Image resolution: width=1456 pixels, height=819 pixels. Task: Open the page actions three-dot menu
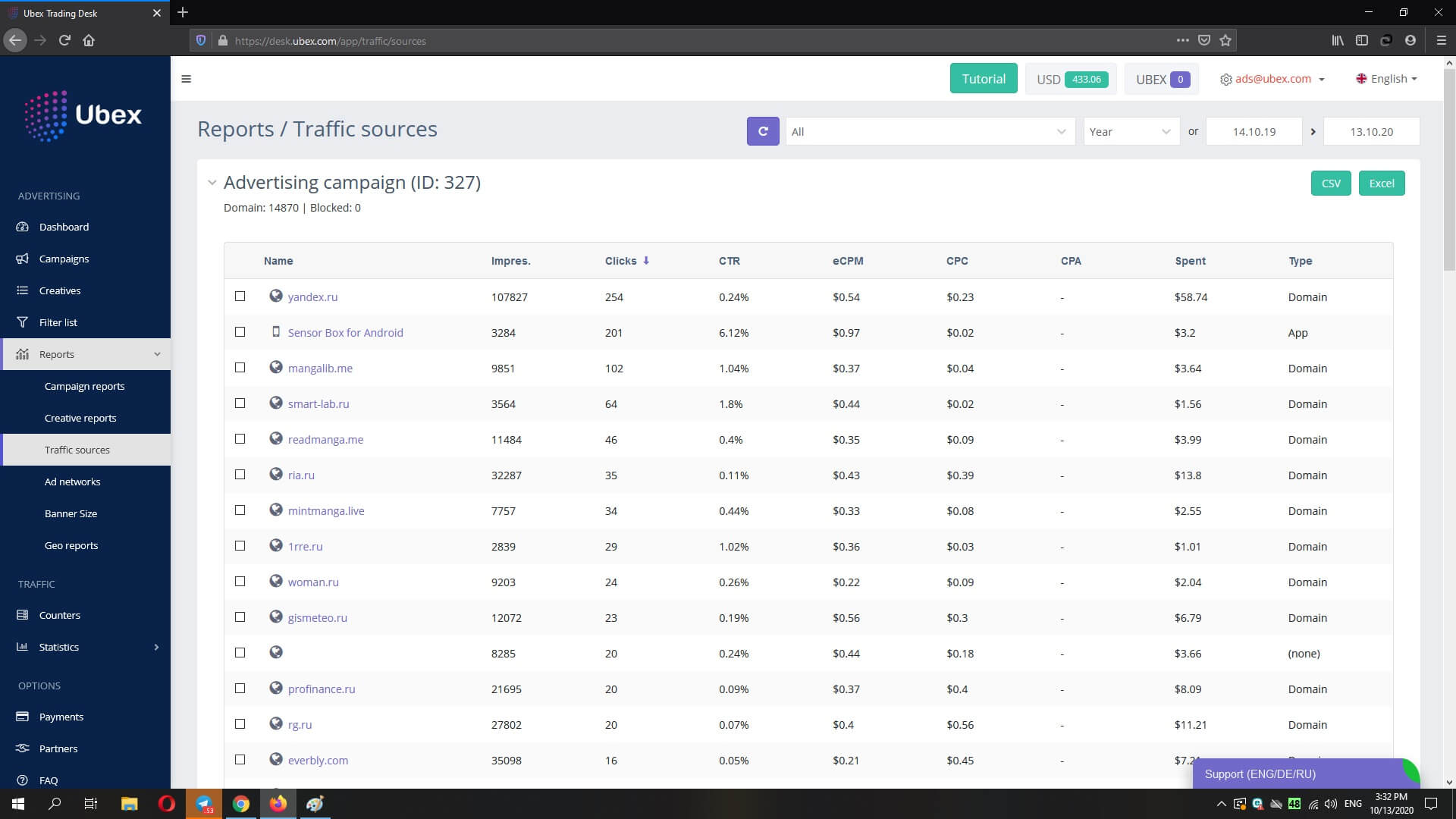(1182, 40)
